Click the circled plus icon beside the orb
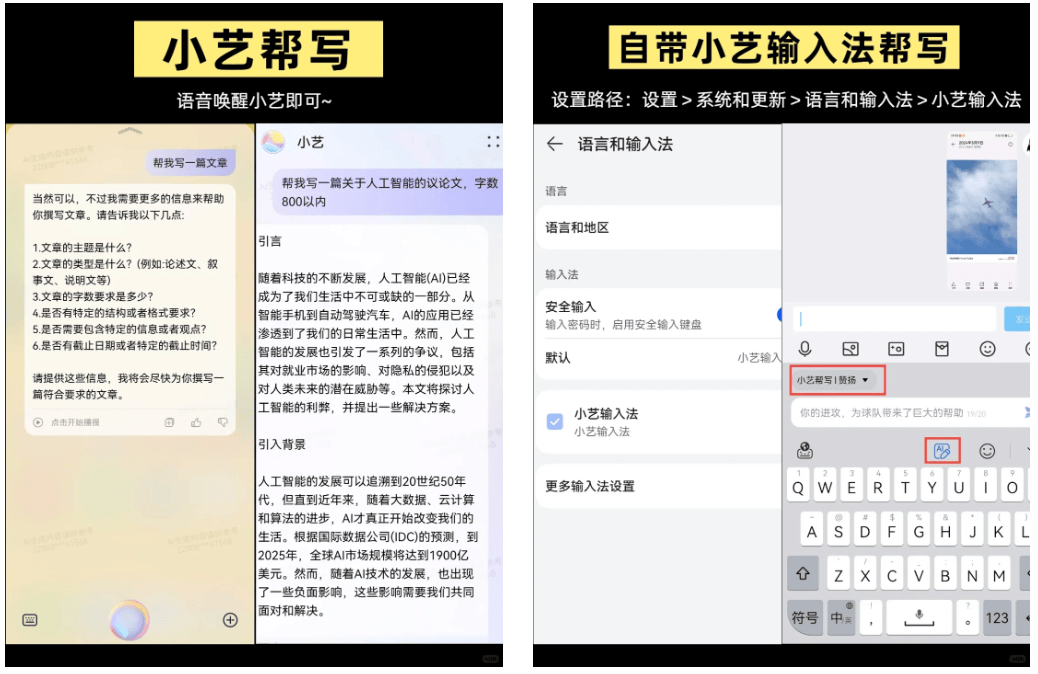1038x674 pixels. (230, 620)
